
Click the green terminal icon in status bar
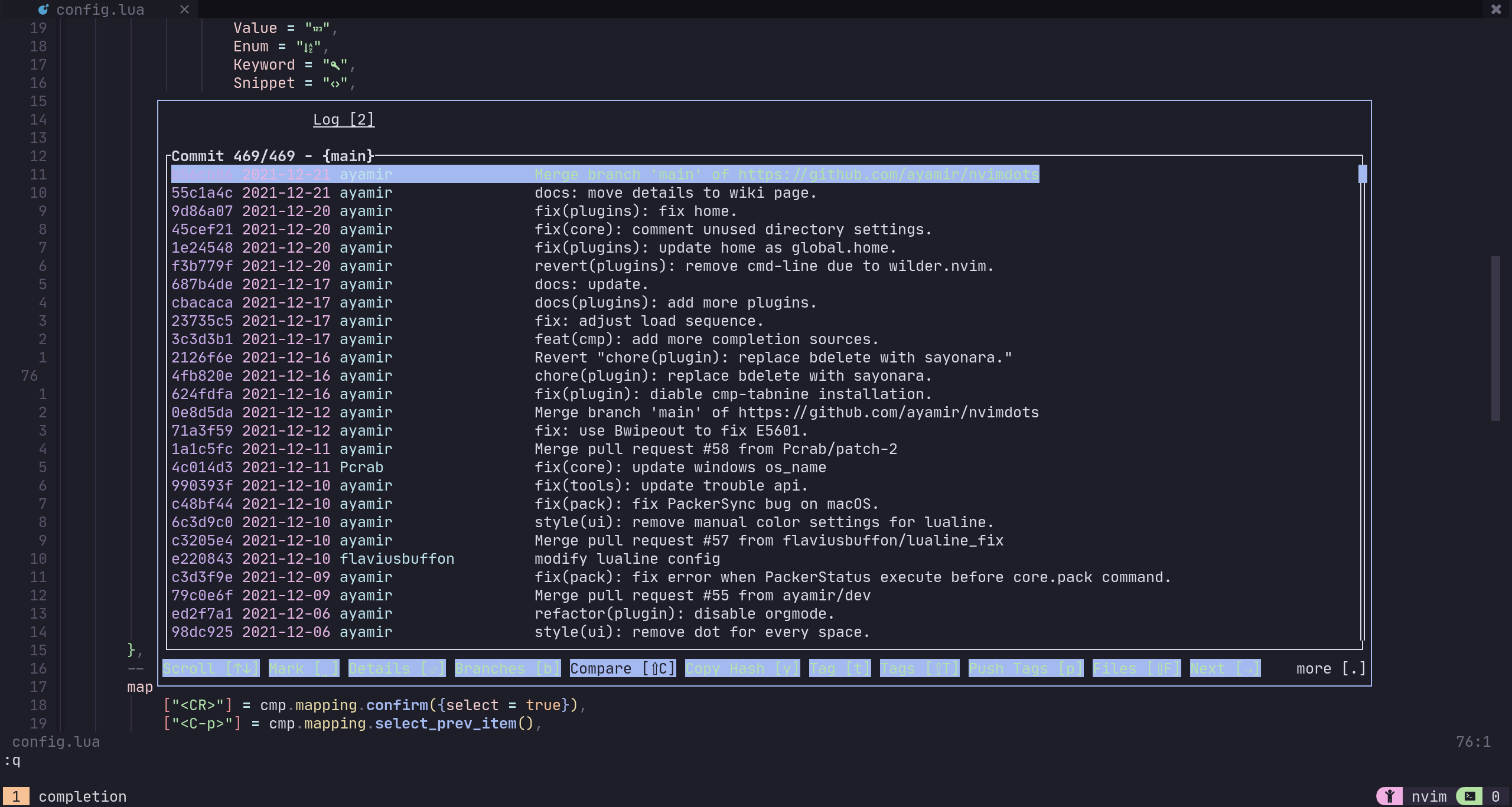click(1469, 796)
